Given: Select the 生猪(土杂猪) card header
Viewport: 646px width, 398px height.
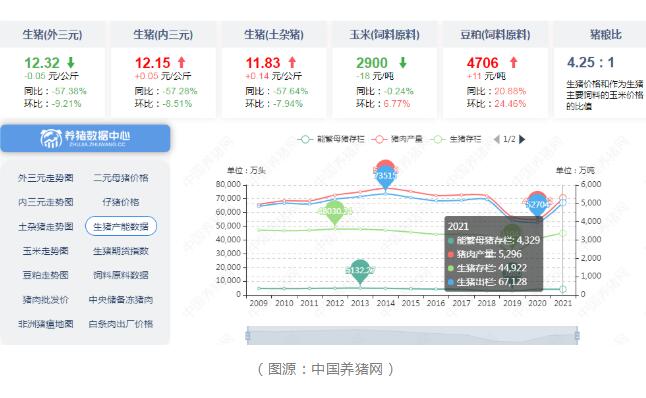Looking at the screenshot, I should (x=274, y=34).
